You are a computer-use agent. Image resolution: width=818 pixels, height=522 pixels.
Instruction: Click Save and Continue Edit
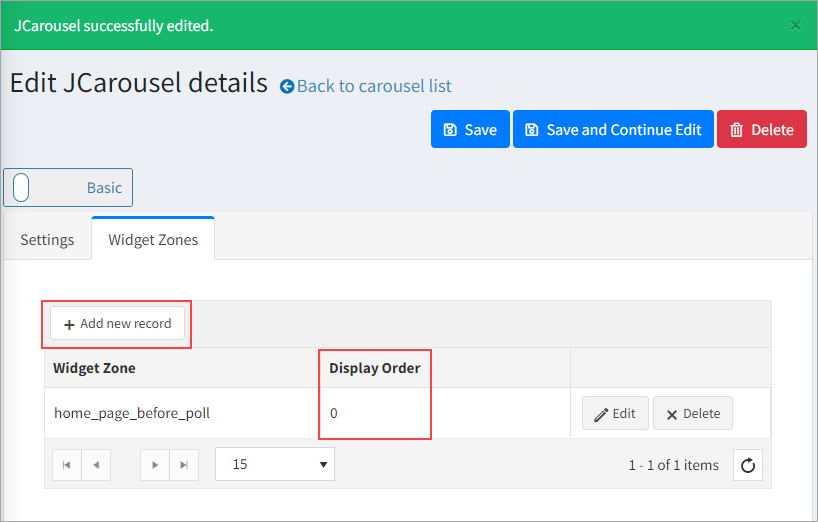click(x=613, y=130)
